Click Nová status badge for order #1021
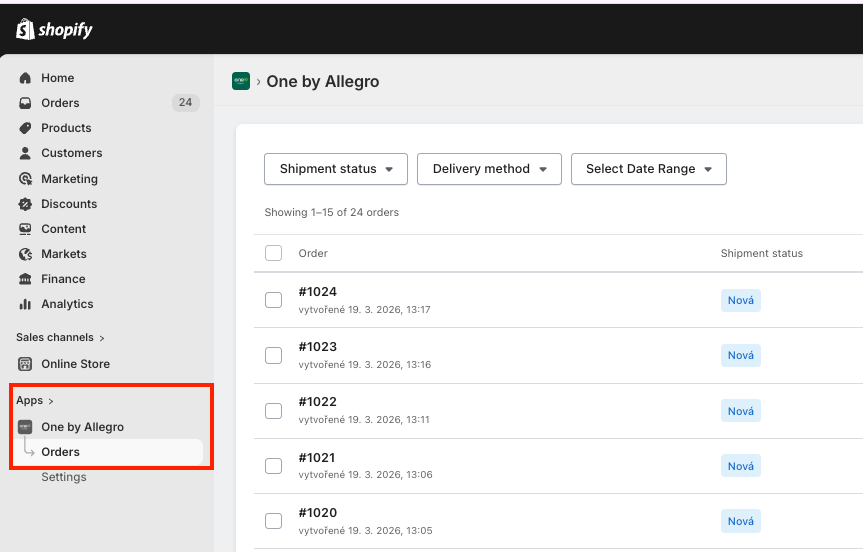 pyautogui.click(x=741, y=466)
